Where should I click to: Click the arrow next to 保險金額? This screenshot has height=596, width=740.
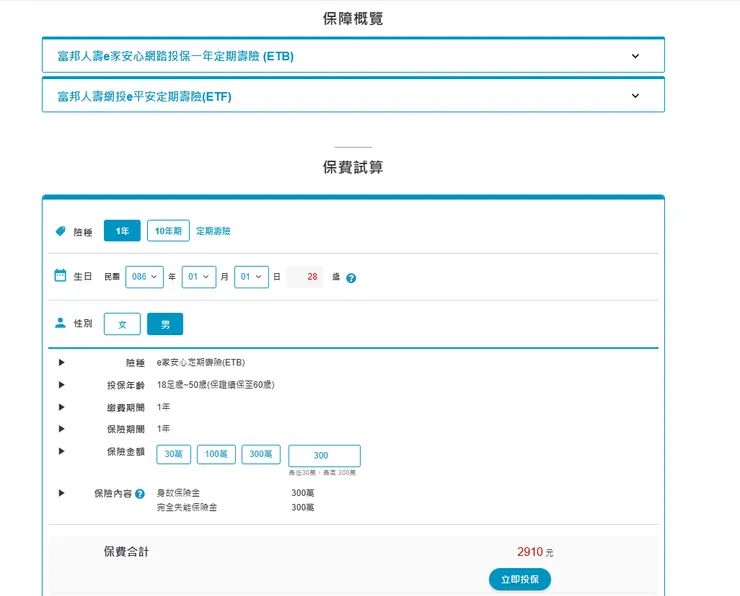pyautogui.click(x=61, y=451)
